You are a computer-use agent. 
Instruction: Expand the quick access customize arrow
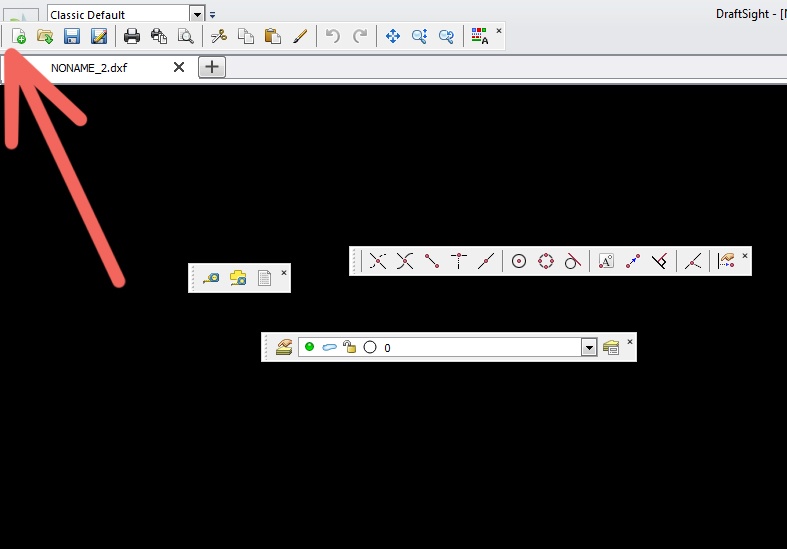213,15
